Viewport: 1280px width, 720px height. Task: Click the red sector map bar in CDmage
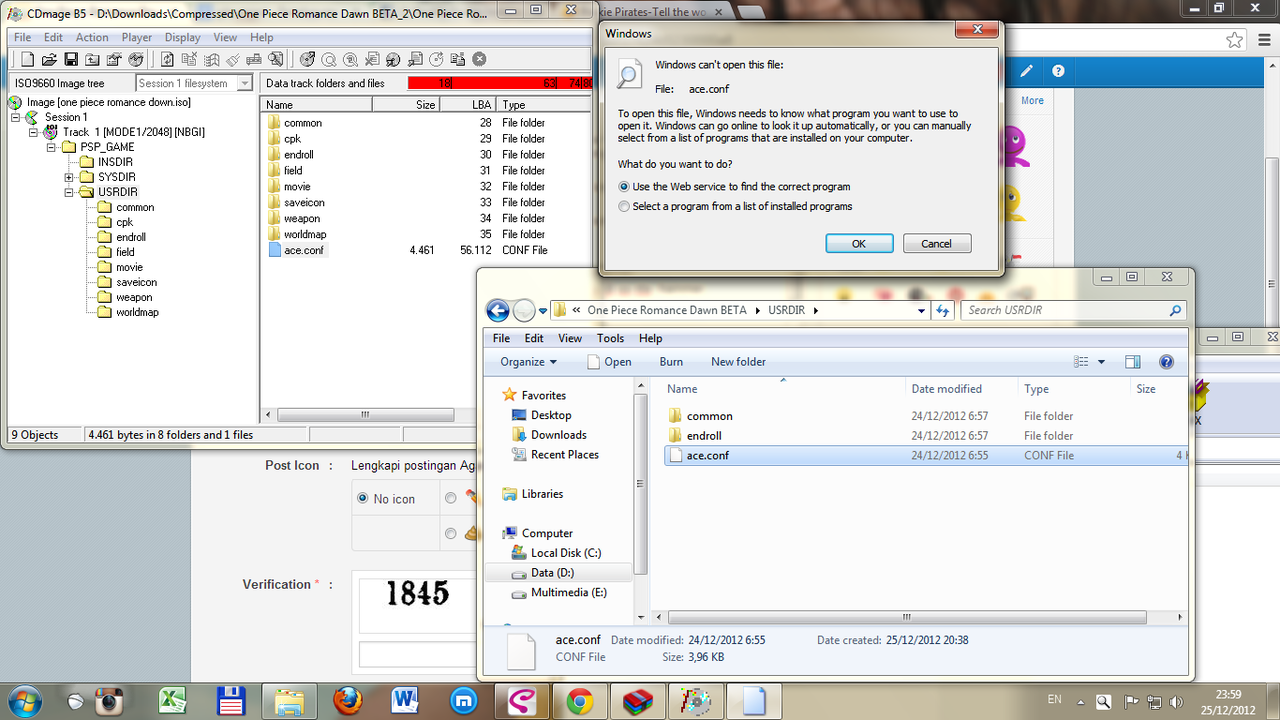pyautogui.click(x=500, y=83)
